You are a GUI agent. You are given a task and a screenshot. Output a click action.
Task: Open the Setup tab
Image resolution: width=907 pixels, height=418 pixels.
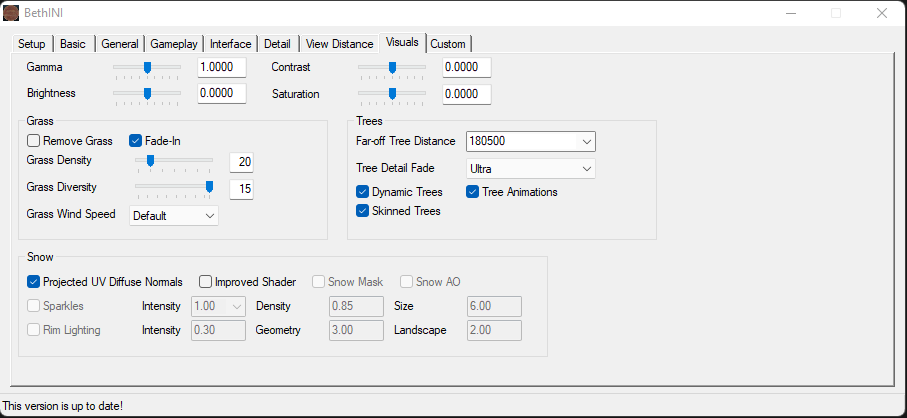32,44
